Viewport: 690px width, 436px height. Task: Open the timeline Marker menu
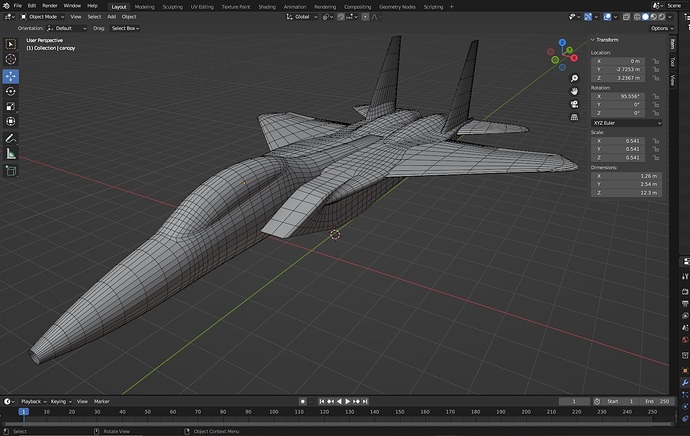click(102, 401)
